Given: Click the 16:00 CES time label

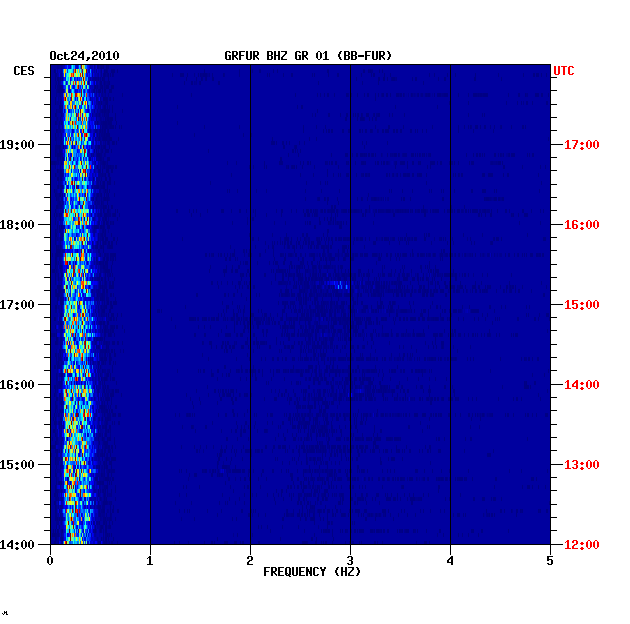Looking at the screenshot, I should (17, 385).
